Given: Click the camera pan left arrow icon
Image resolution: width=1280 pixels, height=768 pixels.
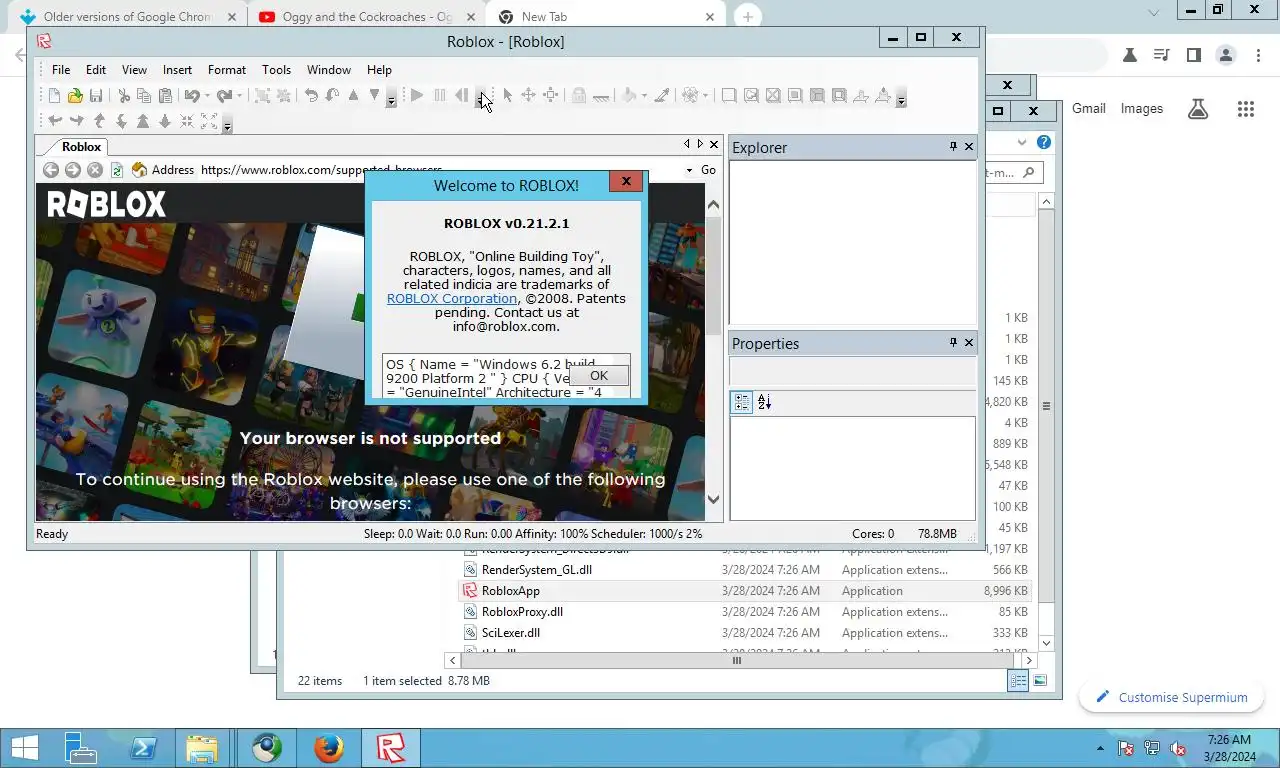Looking at the screenshot, I should pyautogui.click(x=55, y=121).
